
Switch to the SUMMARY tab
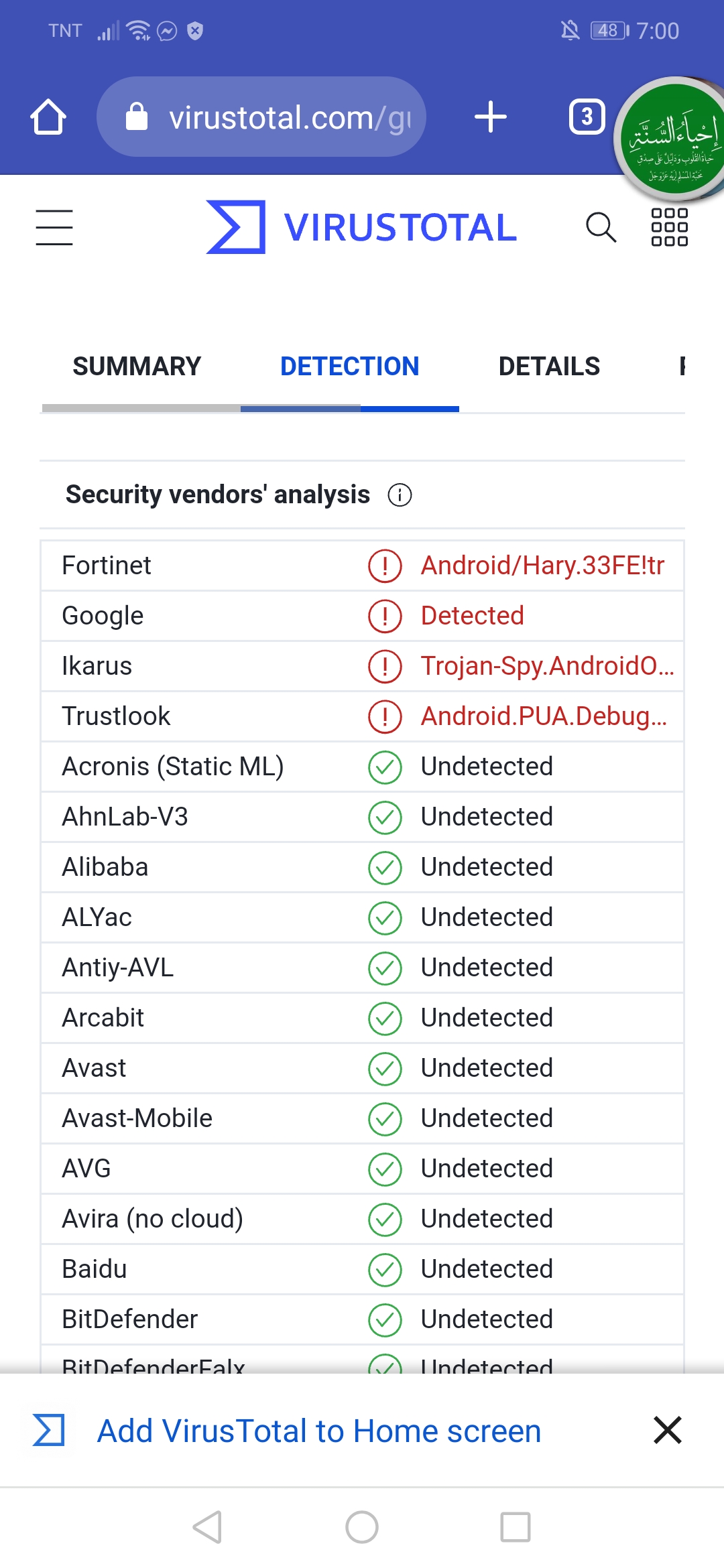(x=137, y=367)
